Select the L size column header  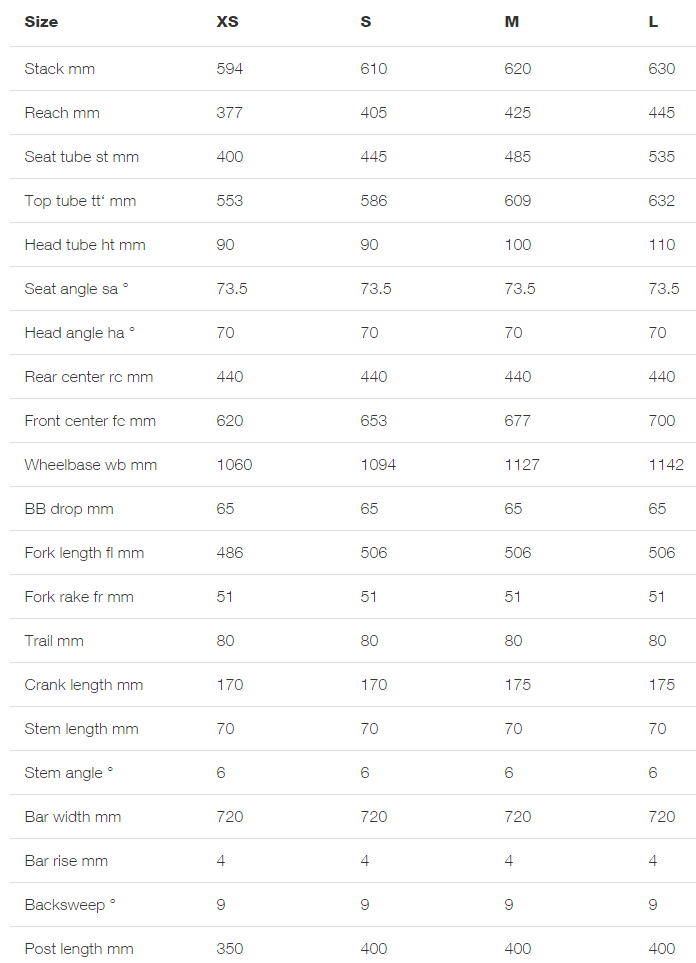coord(653,21)
